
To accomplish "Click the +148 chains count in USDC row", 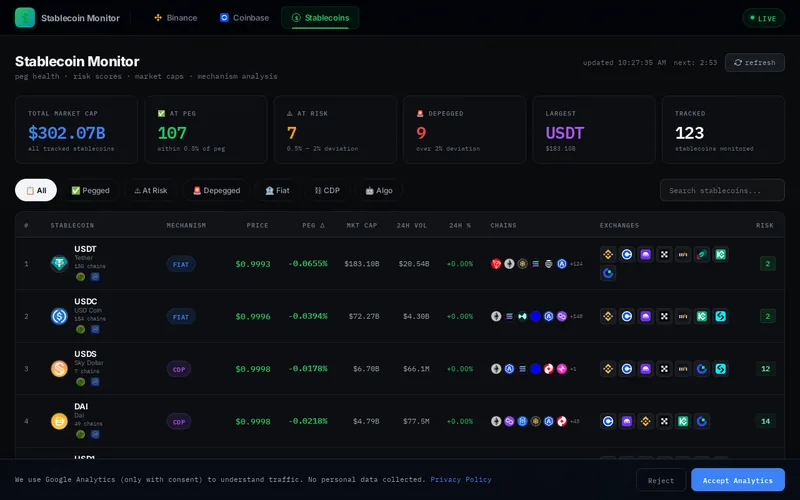I will 576,317.
